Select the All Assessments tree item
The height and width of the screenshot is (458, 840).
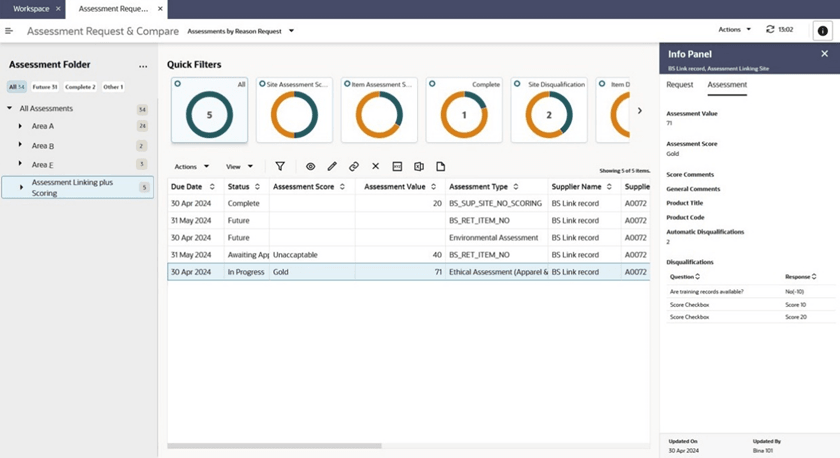click(x=46, y=108)
